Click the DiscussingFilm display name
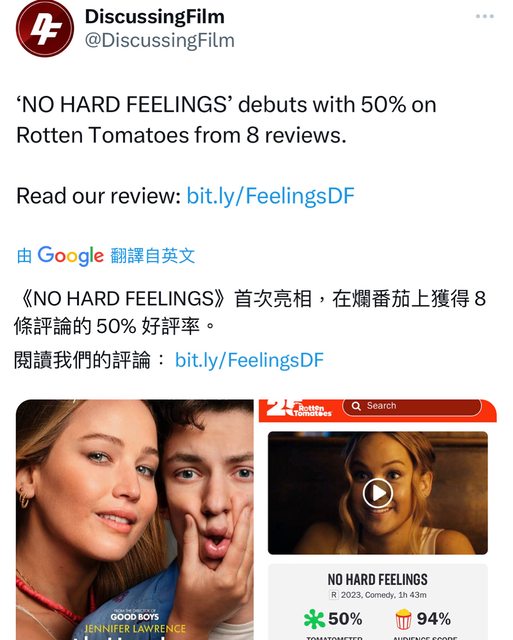Screen dimensions: 513x640 155,17
